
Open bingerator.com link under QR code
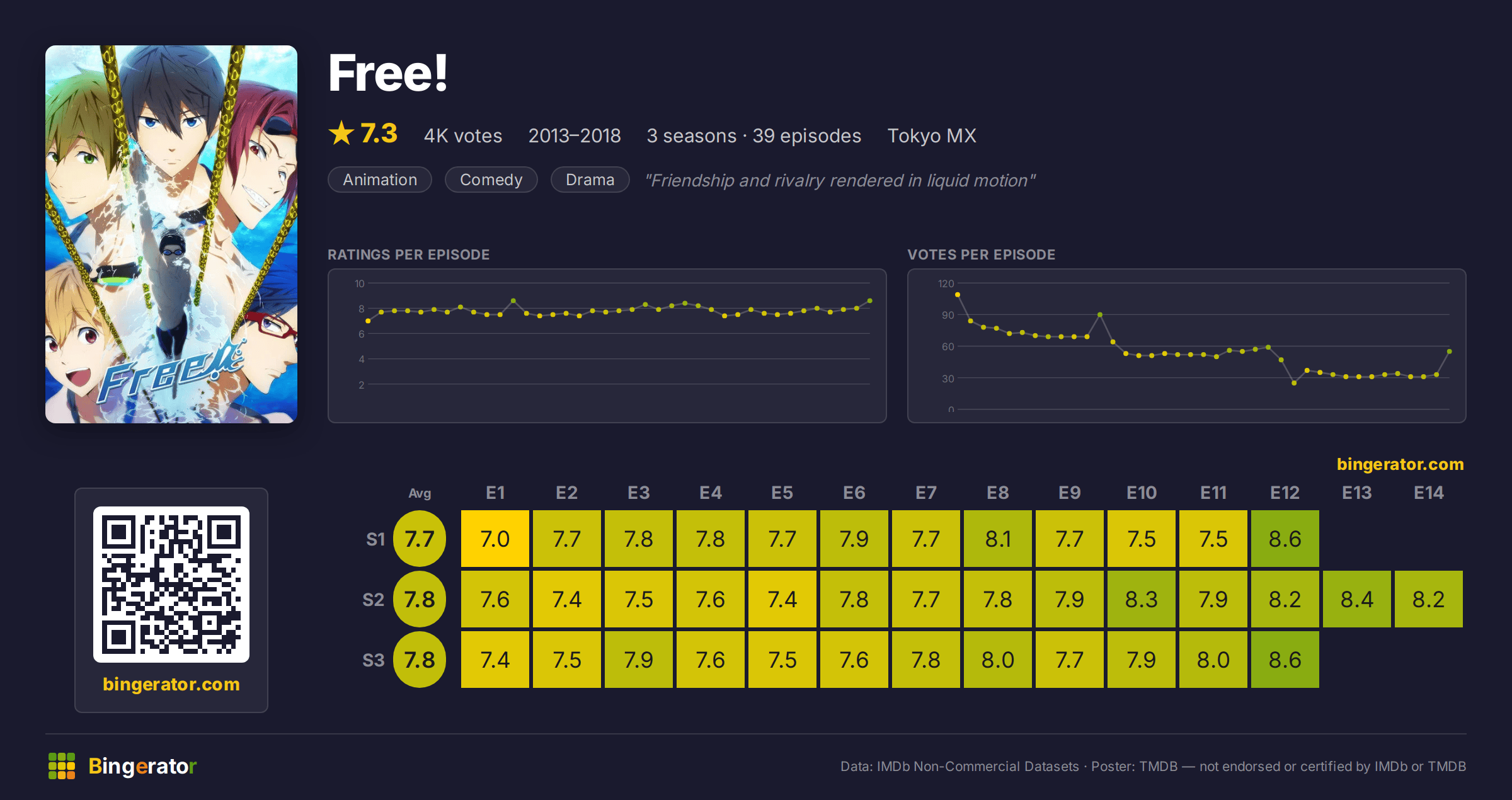pyautogui.click(x=171, y=684)
